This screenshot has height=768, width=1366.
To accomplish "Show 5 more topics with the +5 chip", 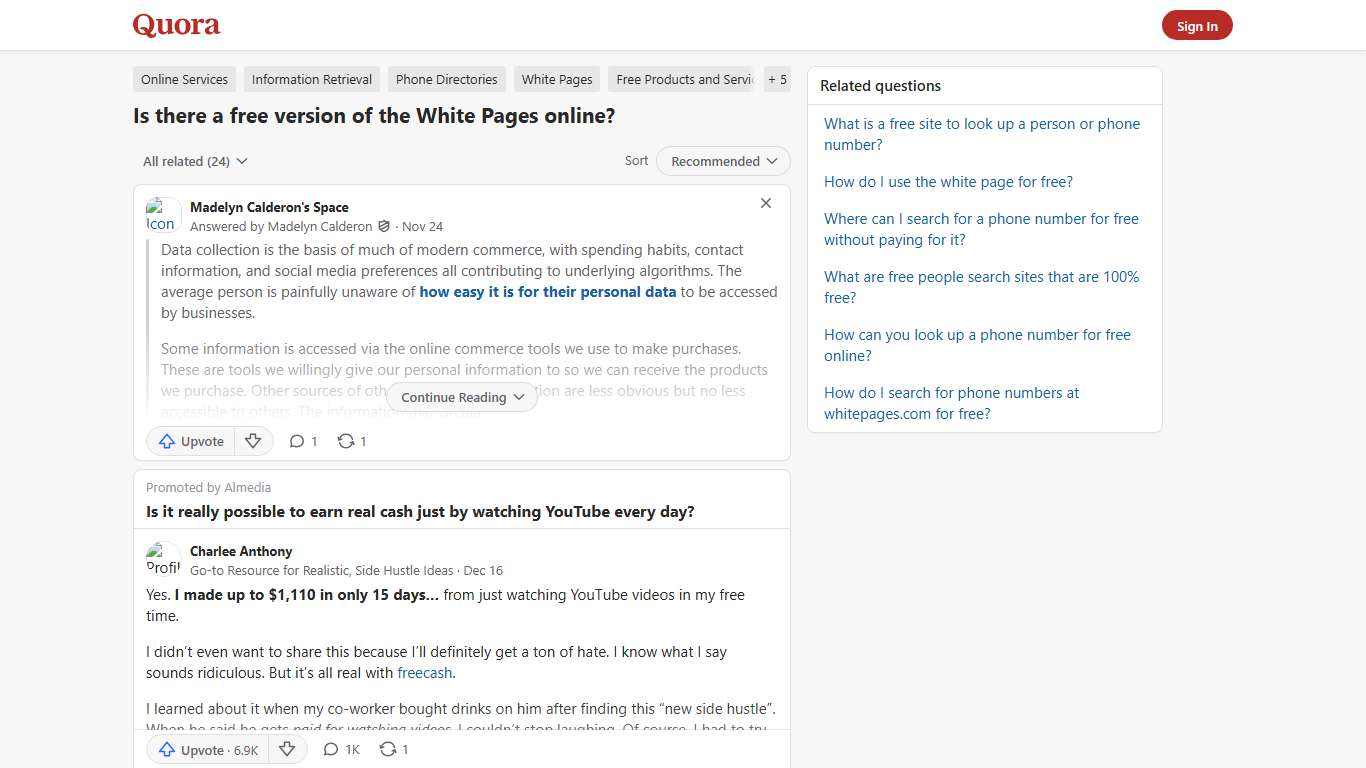I will 777,79.
